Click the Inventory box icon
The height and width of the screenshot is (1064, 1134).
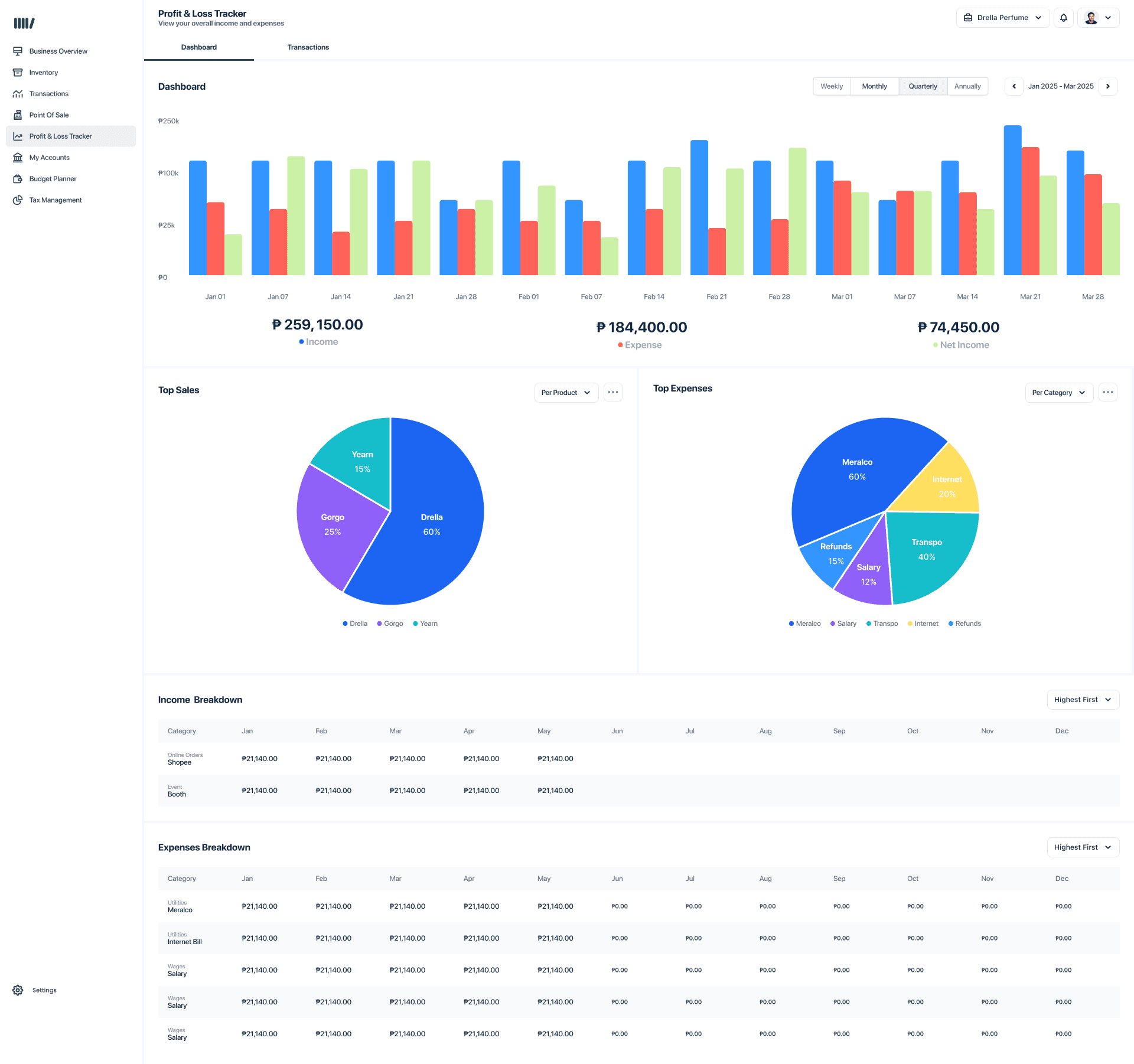[x=18, y=73]
